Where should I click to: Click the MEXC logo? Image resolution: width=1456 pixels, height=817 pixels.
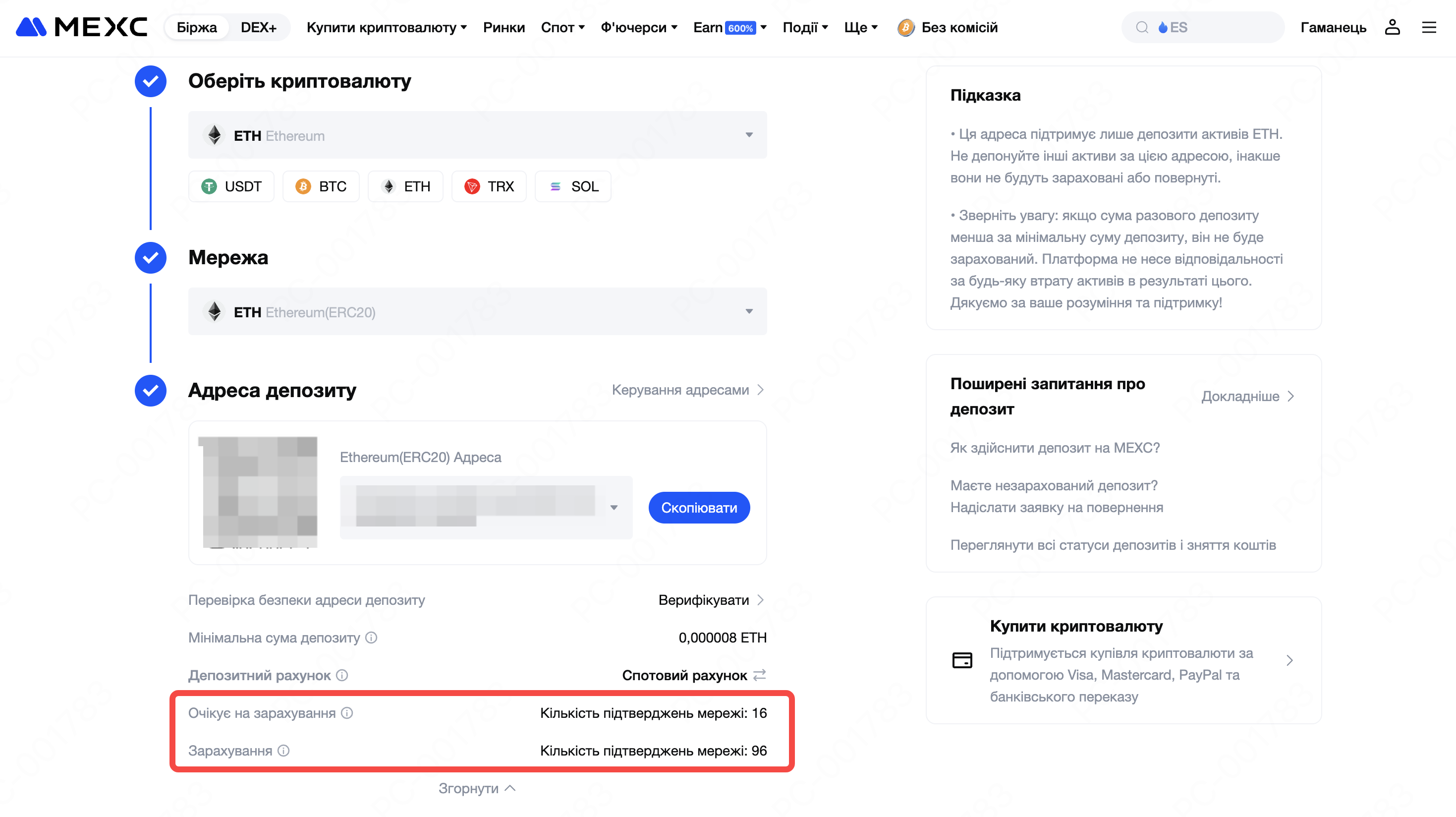pyautogui.click(x=81, y=27)
